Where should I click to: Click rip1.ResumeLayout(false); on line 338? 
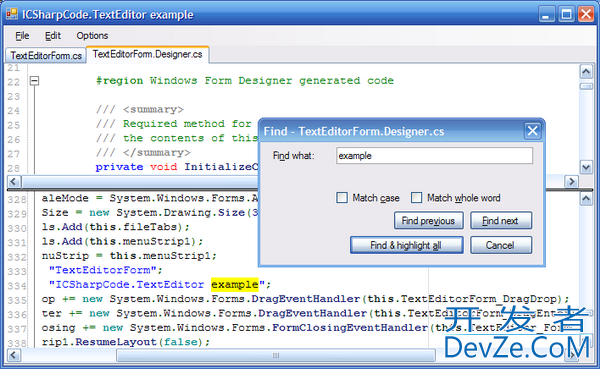click(x=126, y=342)
